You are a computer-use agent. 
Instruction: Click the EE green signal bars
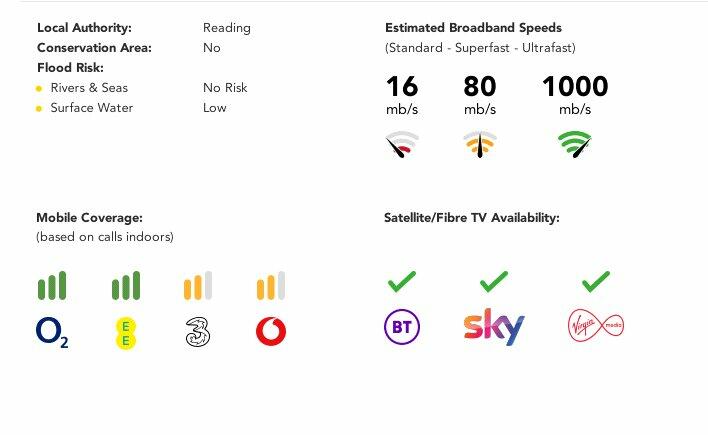125,286
